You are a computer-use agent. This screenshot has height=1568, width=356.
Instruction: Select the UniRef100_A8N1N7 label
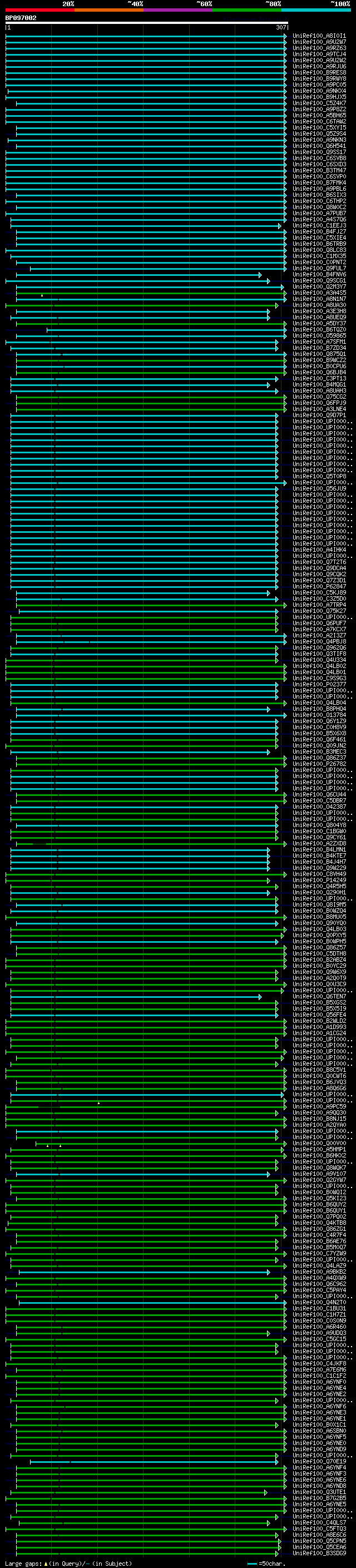(319, 299)
